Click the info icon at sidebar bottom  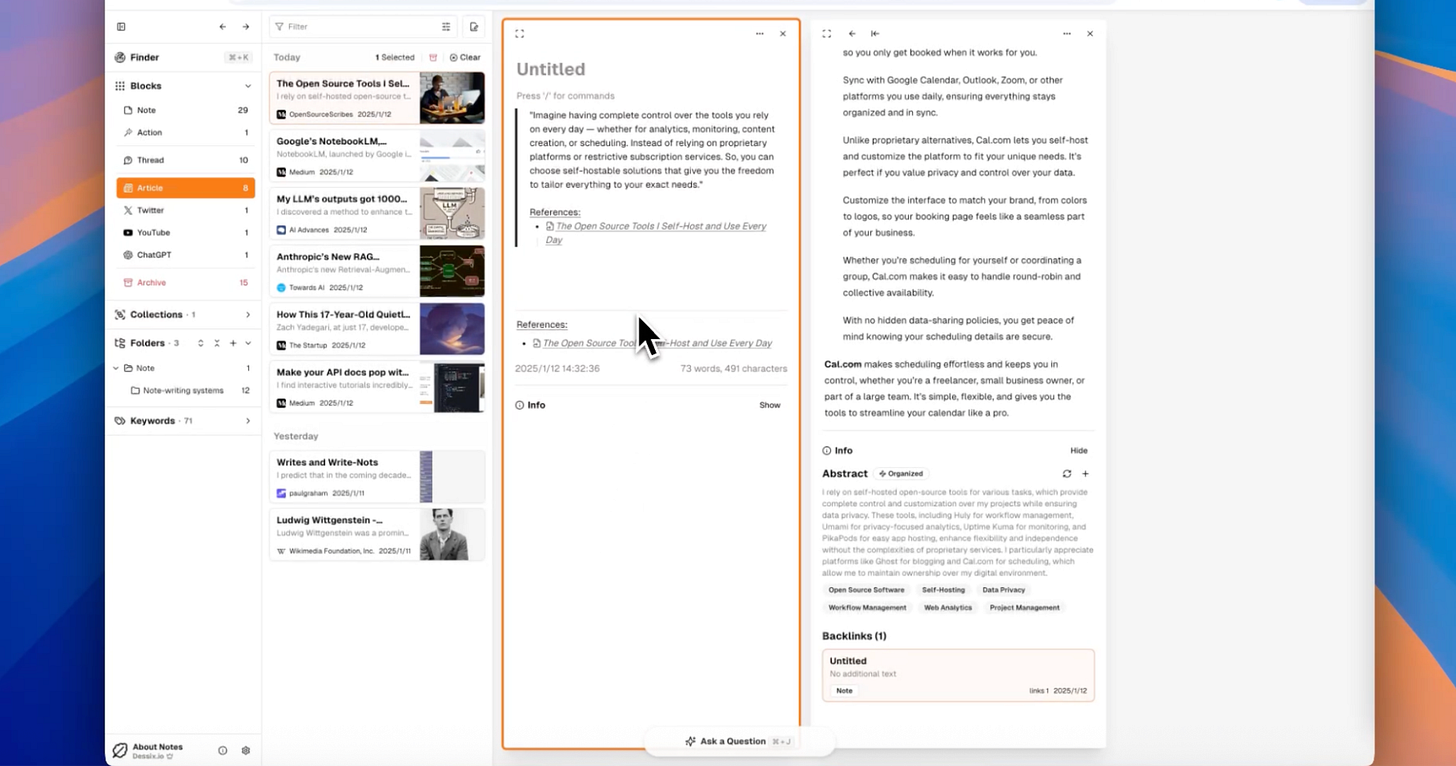[x=222, y=750]
